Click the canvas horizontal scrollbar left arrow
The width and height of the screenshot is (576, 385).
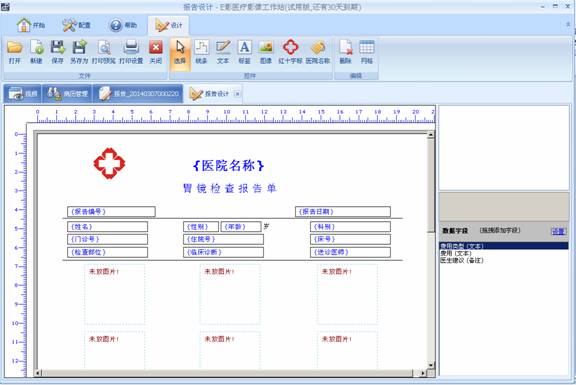click(x=38, y=373)
